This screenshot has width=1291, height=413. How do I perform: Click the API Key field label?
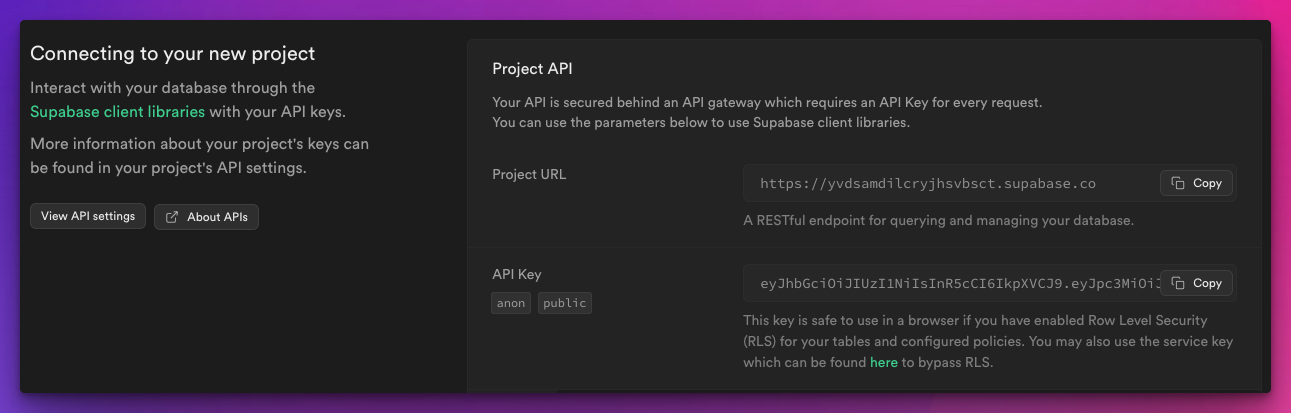pyautogui.click(x=517, y=274)
